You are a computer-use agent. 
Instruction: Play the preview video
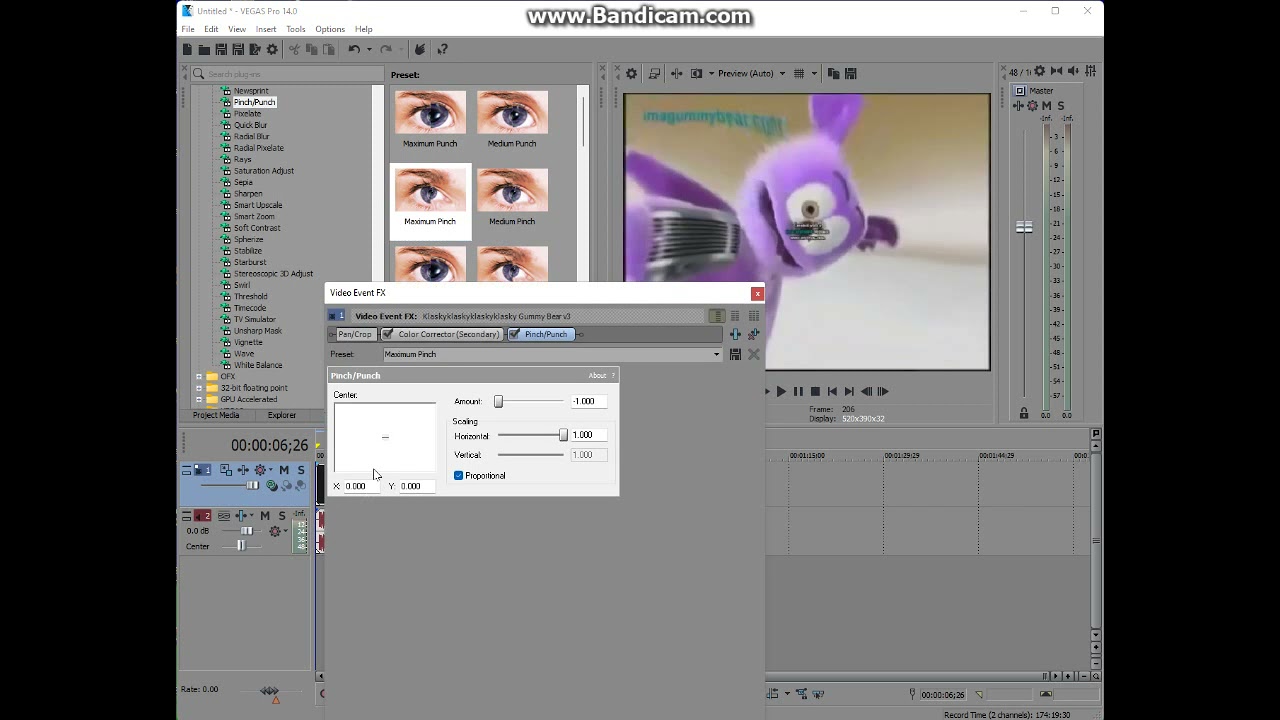click(781, 392)
